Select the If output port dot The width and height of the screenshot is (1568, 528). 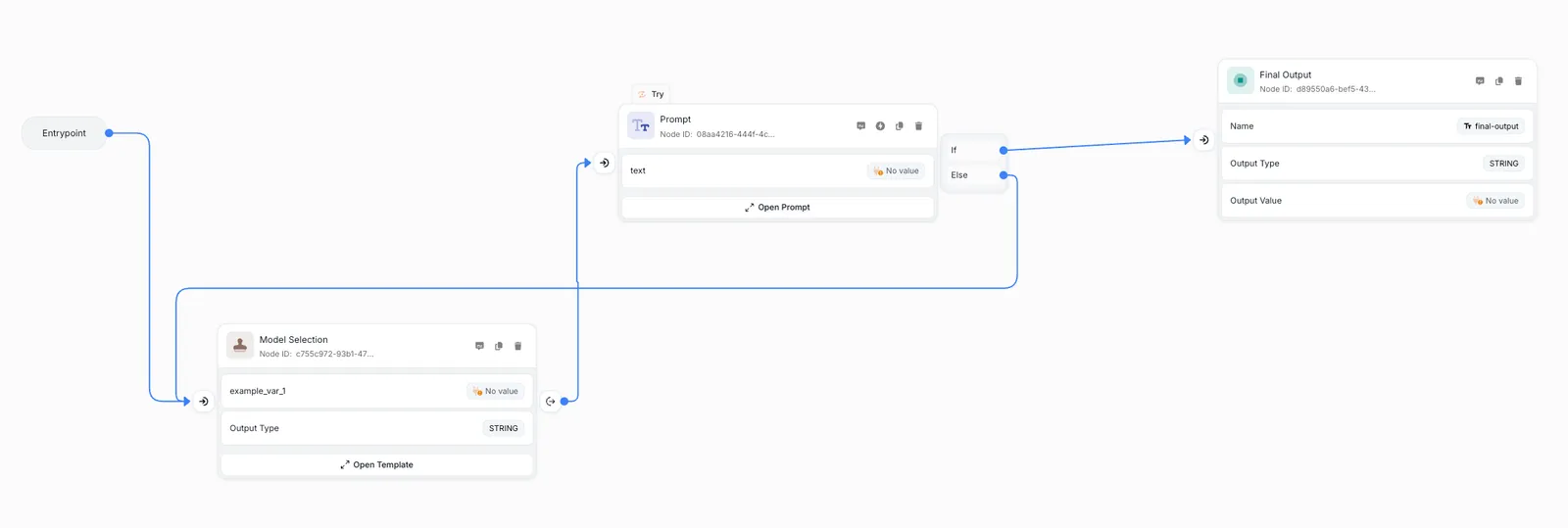coord(1004,150)
